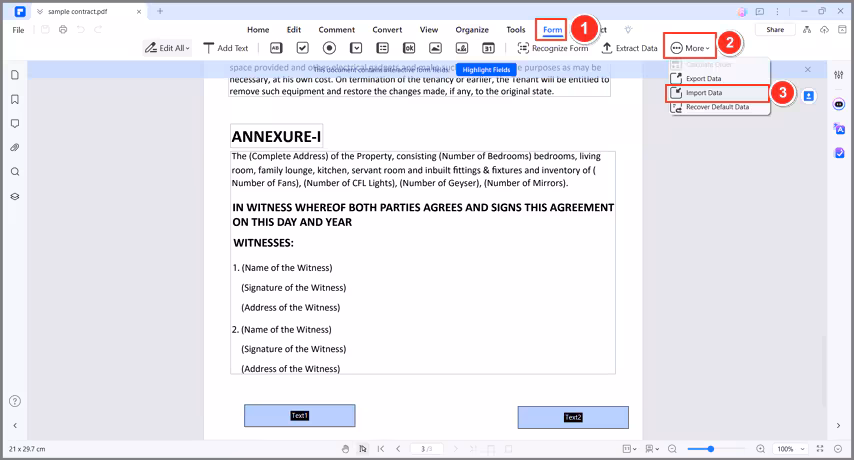854x460 pixels.
Task: Select the hand tool in bottom bar
Action: tap(345, 449)
